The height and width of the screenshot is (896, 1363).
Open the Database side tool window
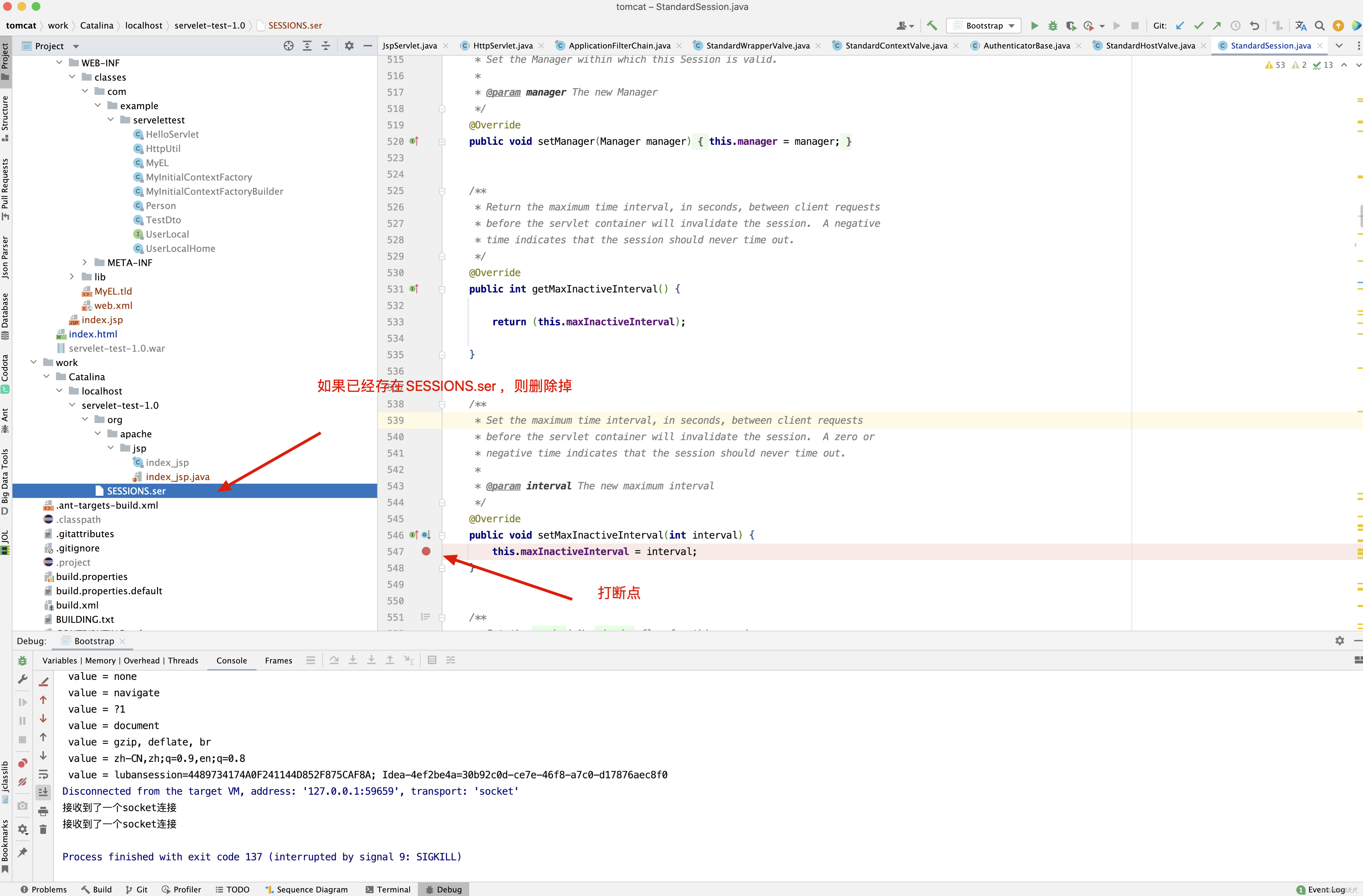[5, 317]
